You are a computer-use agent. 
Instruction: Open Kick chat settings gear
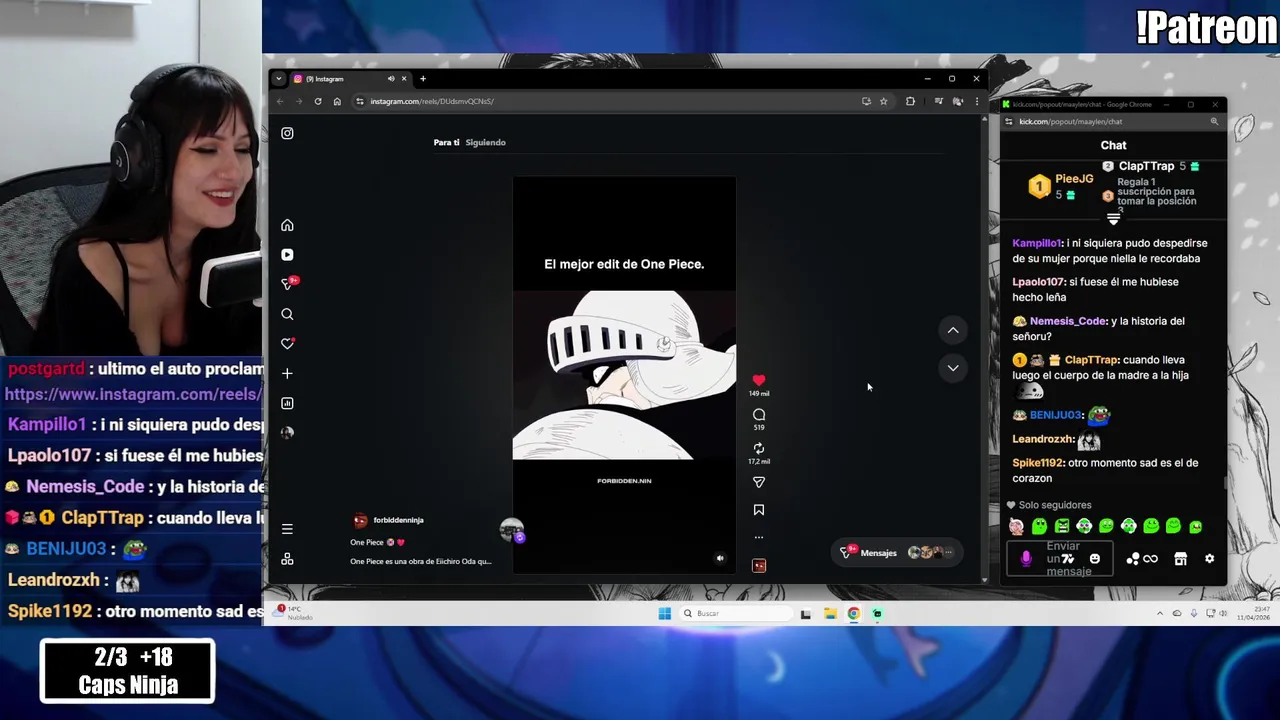(1209, 559)
